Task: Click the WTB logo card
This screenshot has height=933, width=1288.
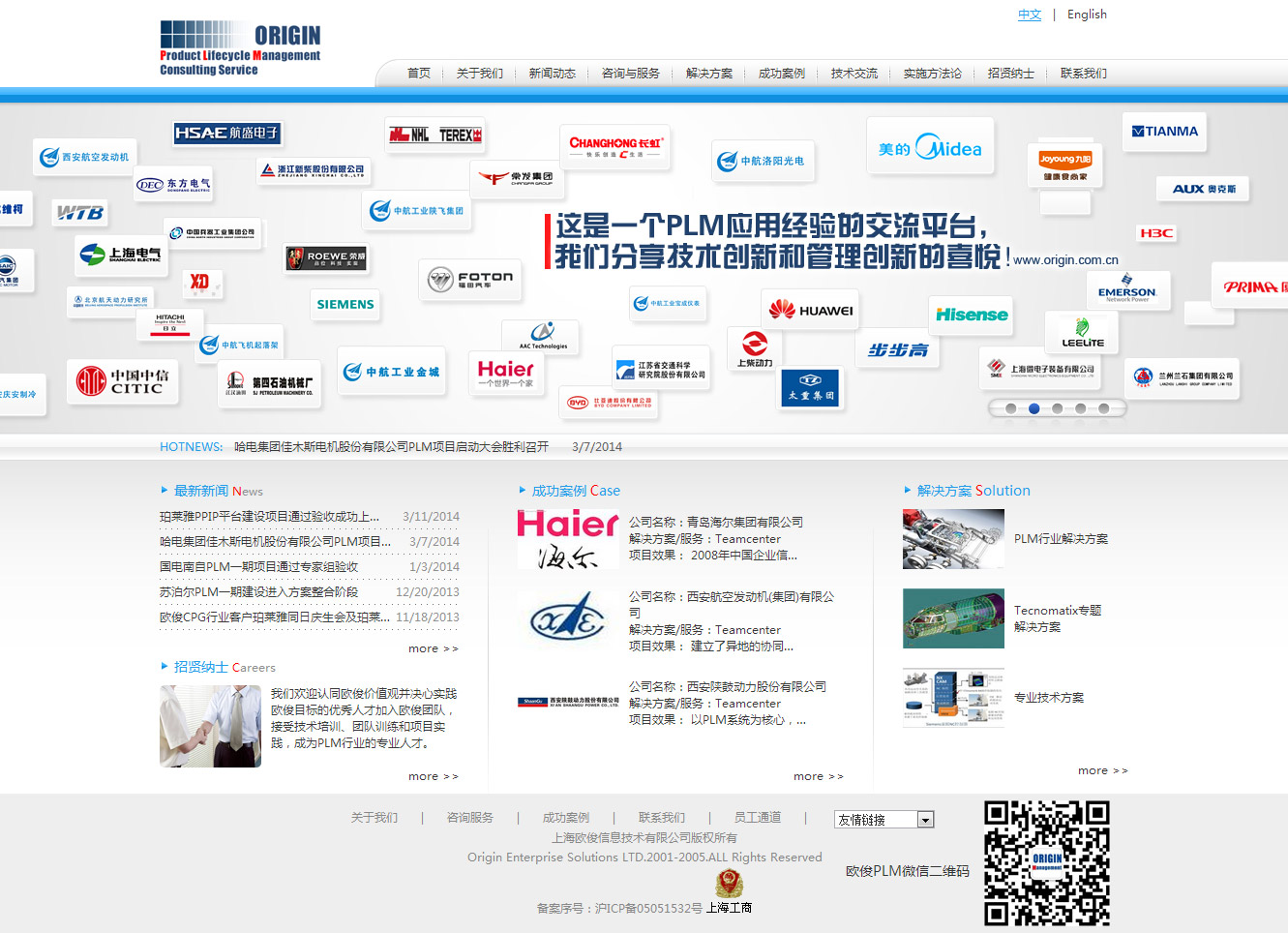Action: [x=79, y=212]
